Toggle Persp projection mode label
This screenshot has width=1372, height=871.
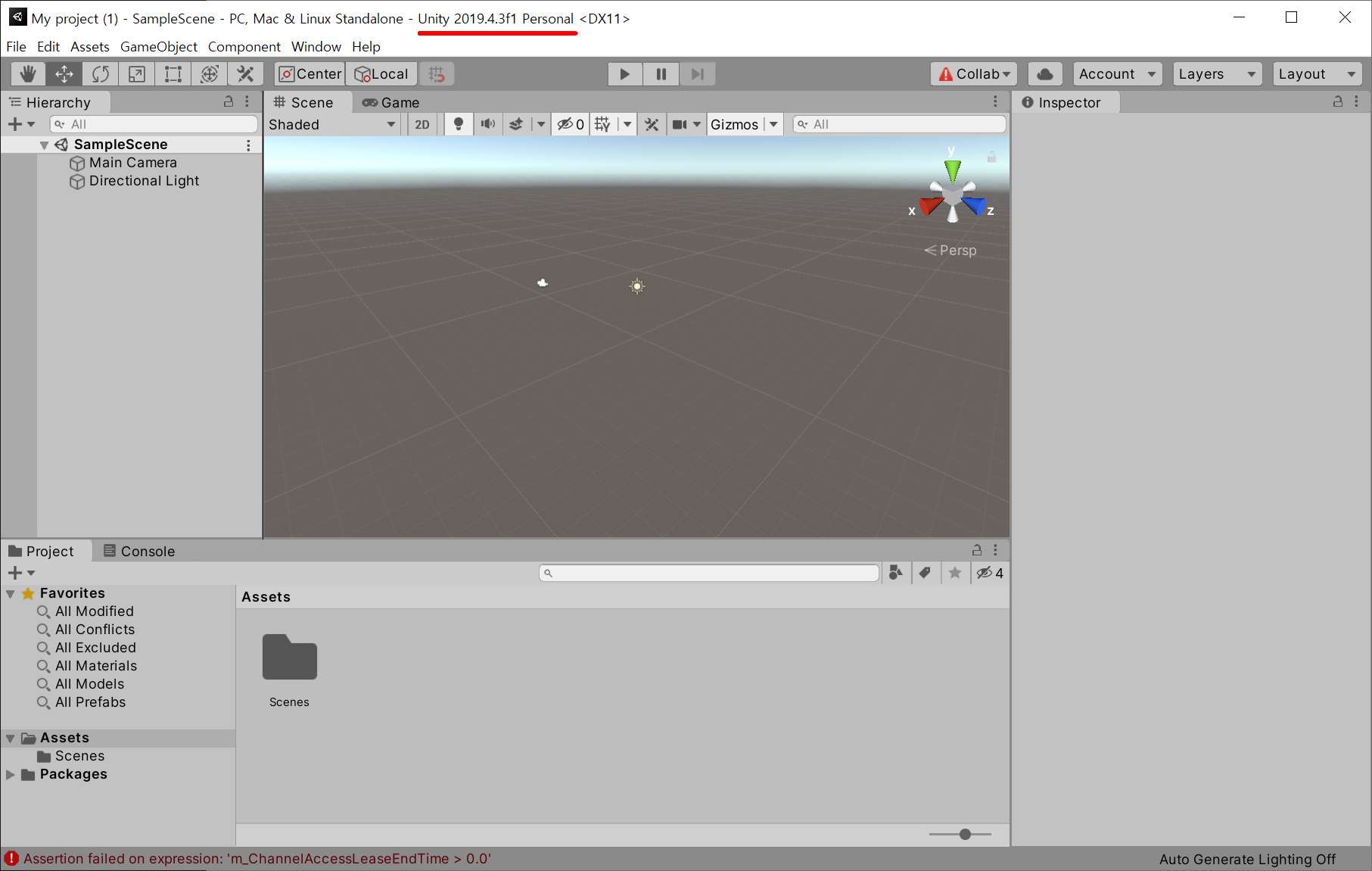[x=950, y=250]
